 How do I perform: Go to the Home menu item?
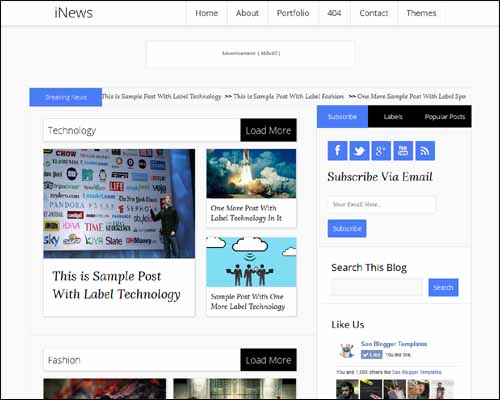pyautogui.click(x=207, y=13)
